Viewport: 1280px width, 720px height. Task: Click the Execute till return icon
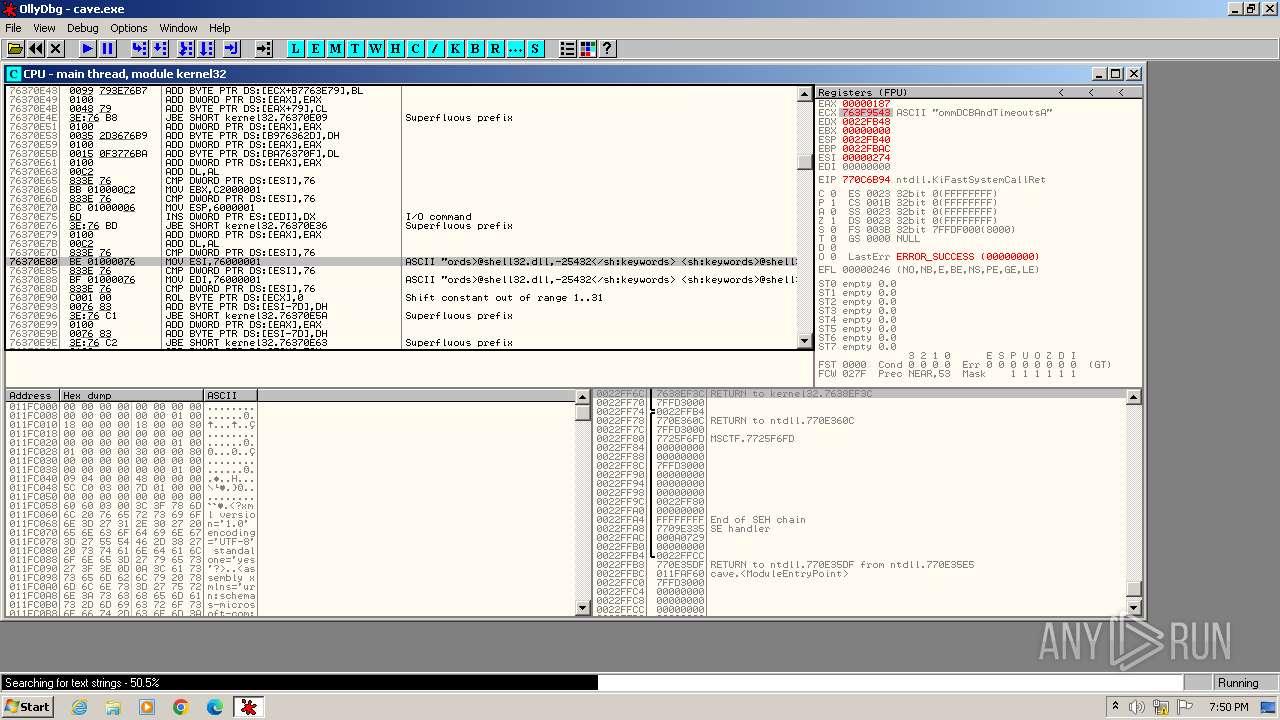pos(232,48)
